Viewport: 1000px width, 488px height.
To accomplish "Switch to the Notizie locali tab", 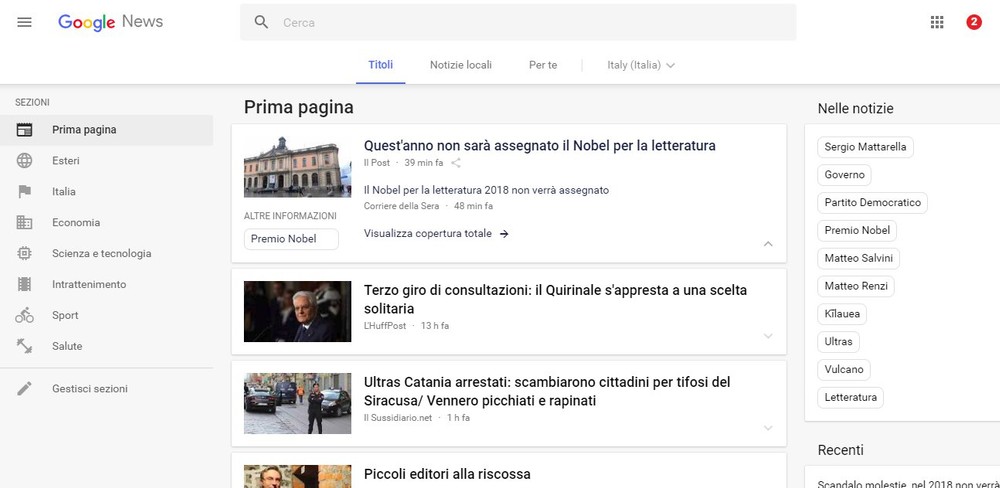I will (x=460, y=65).
